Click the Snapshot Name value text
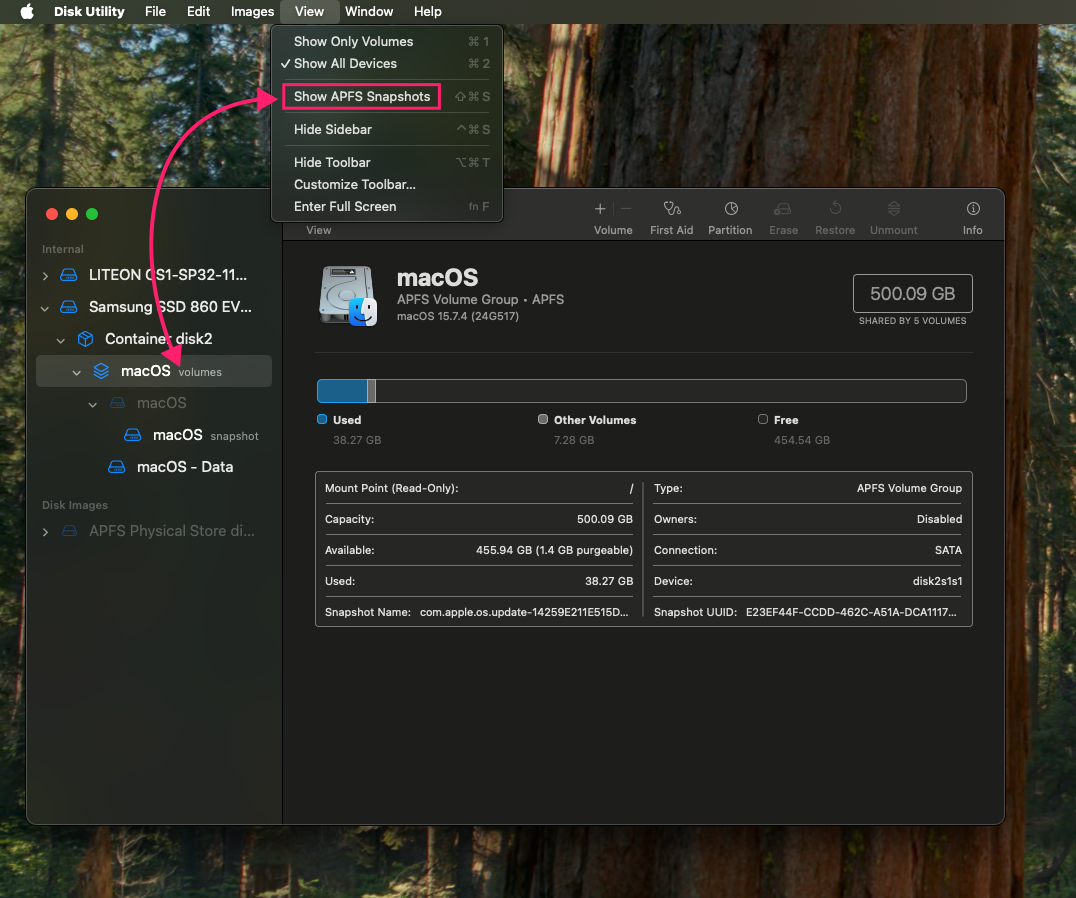 pos(524,612)
